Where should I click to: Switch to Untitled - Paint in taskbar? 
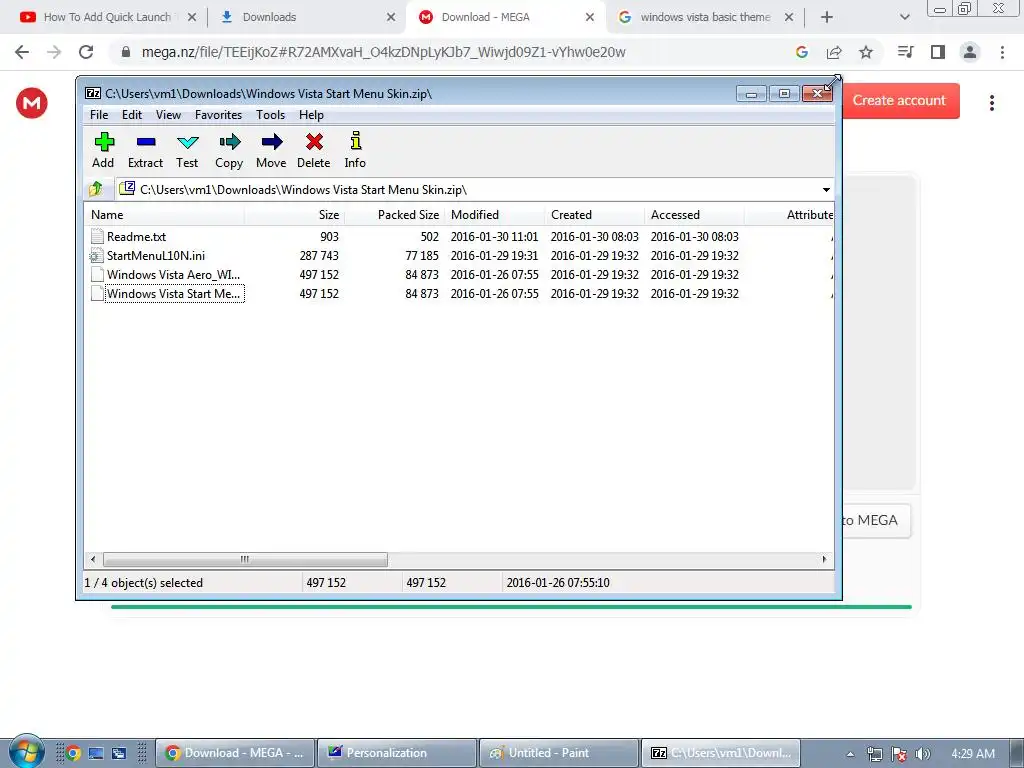pyautogui.click(x=559, y=753)
